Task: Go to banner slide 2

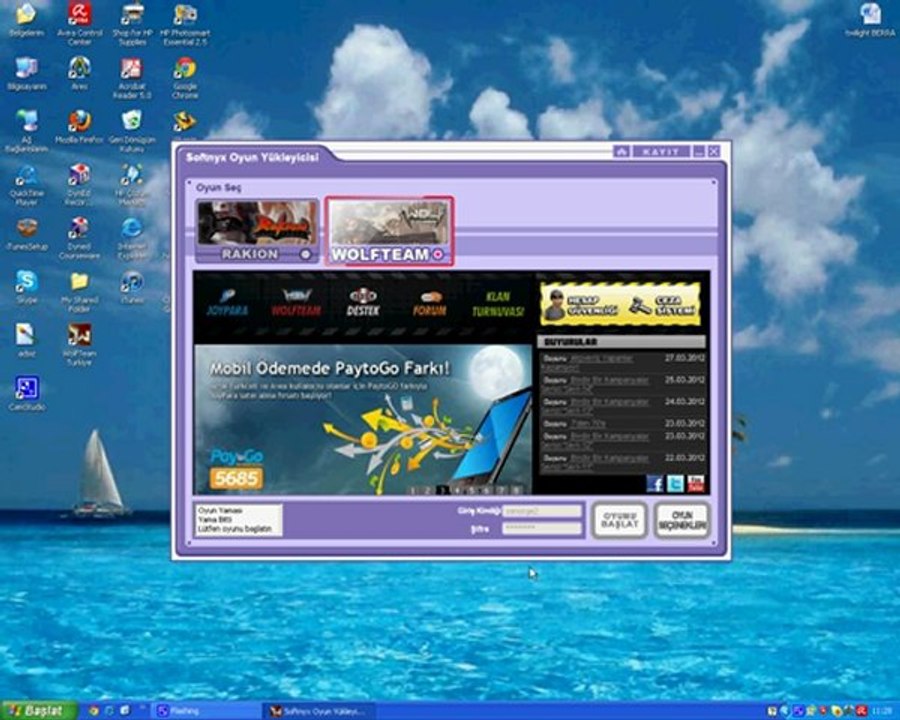Action: click(x=428, y=490)
